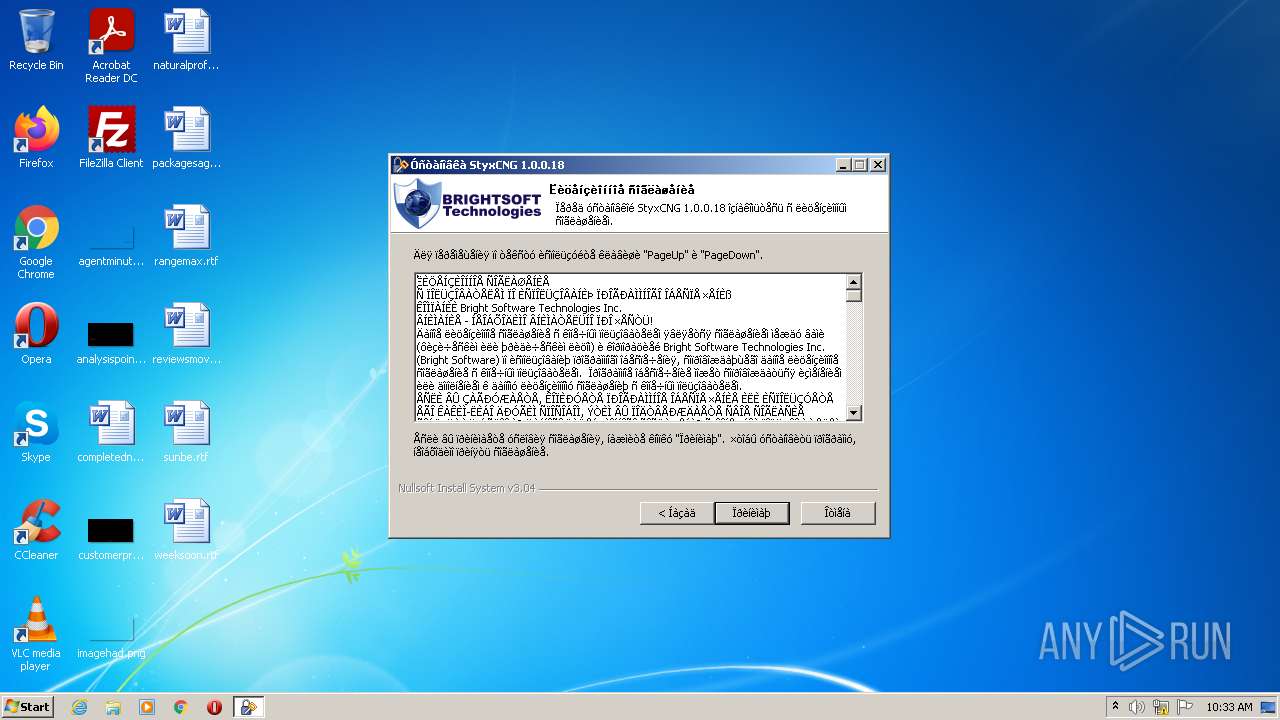The width and height of the screenshot is (1280, 720).
Task: Click the 10:33 AM taskbar clock
Action: pyautogui.click(x=1229, y=707)
